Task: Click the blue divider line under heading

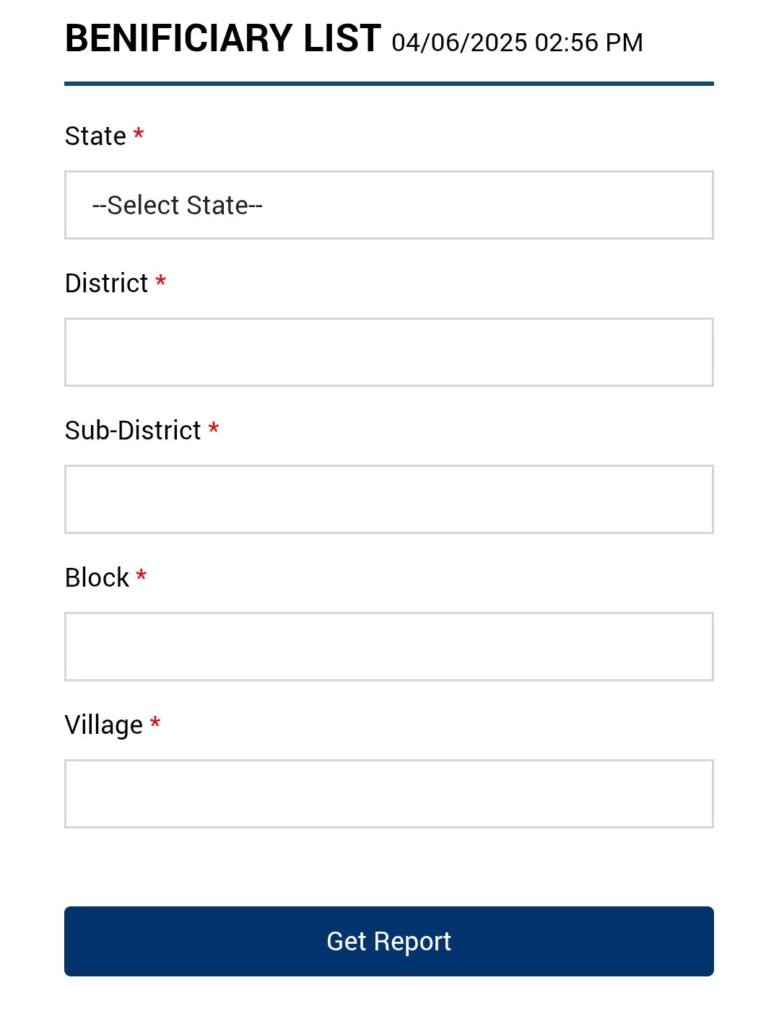Action: click(389, 84)
